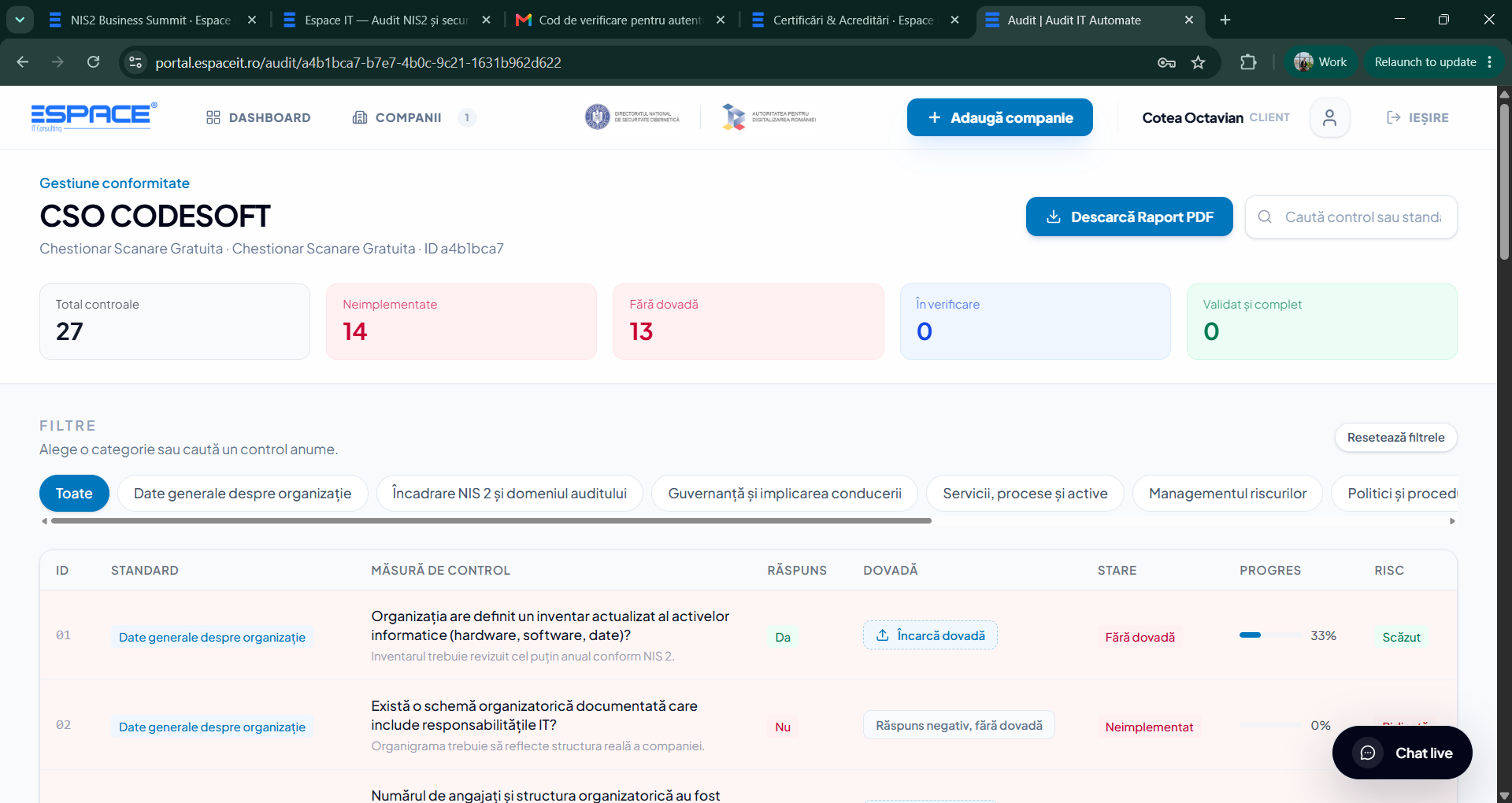Close the NIS2 Business Summit tab

tap(252, 20)
